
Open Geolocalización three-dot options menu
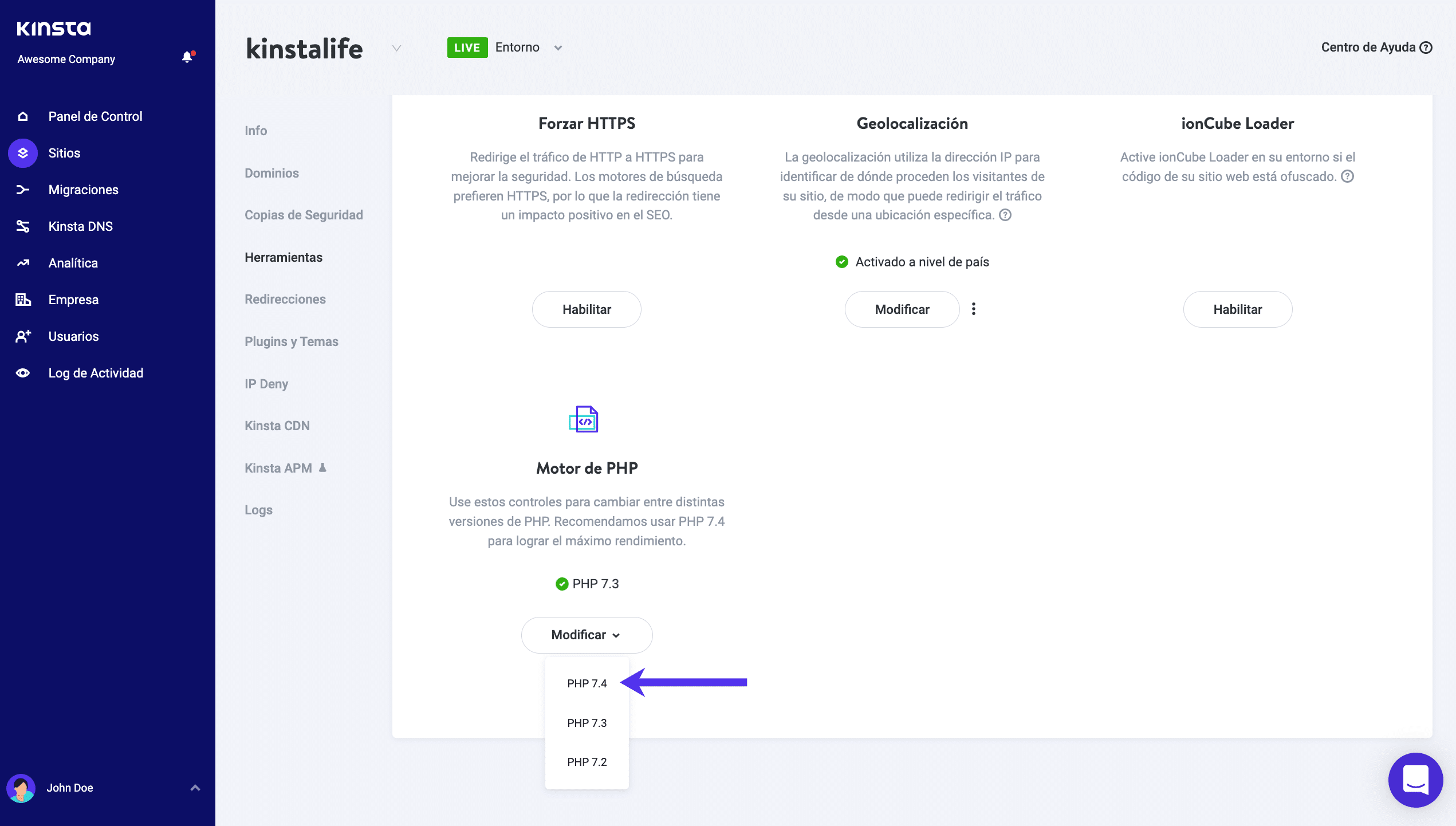[x=974, y=309]
